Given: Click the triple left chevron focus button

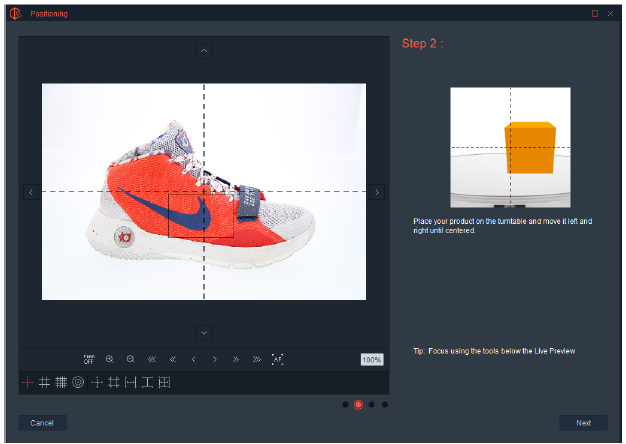Looking at the screenshot, I should pos(152,359).
